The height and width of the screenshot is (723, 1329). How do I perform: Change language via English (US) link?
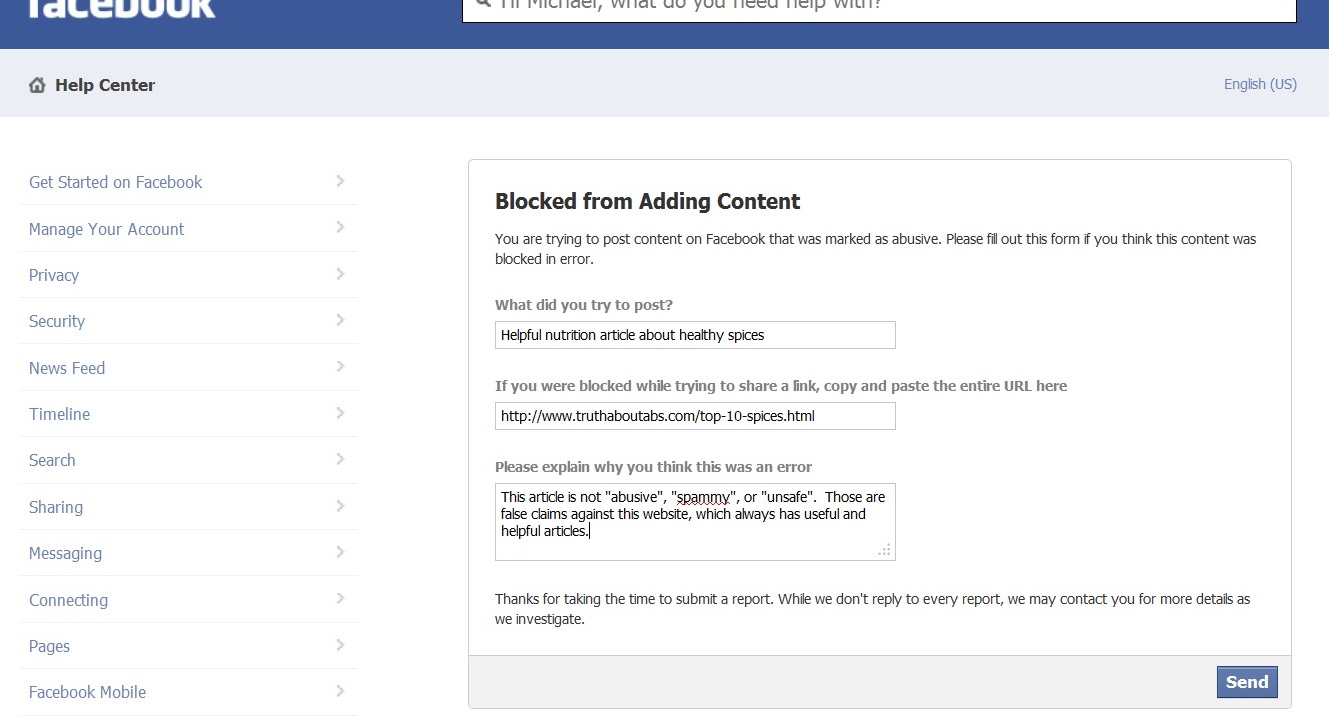click(x=1260, y=84)
